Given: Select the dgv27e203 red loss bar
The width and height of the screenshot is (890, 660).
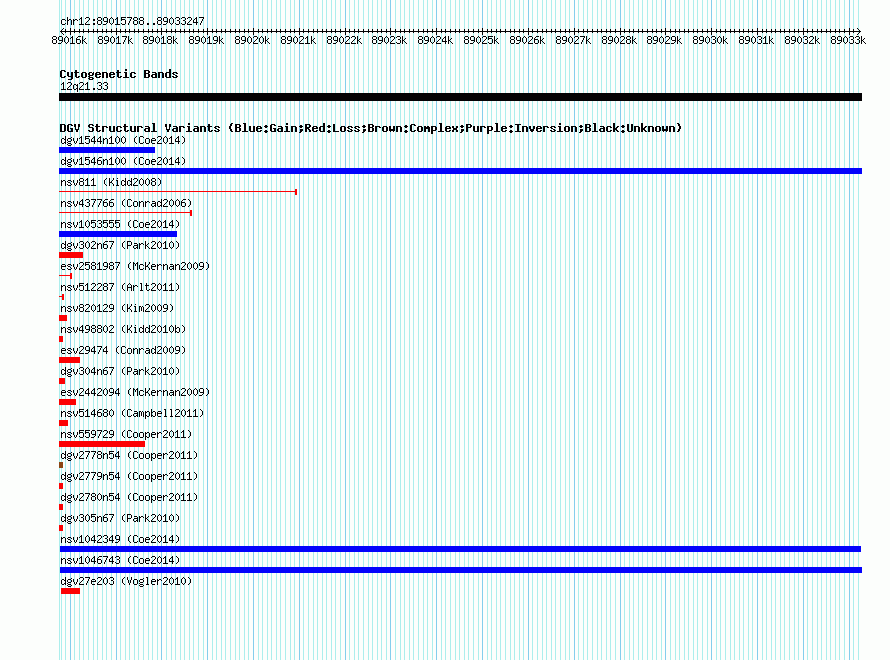Looking at the screenshot, I should pyautogui.click(x=70, y=591).
